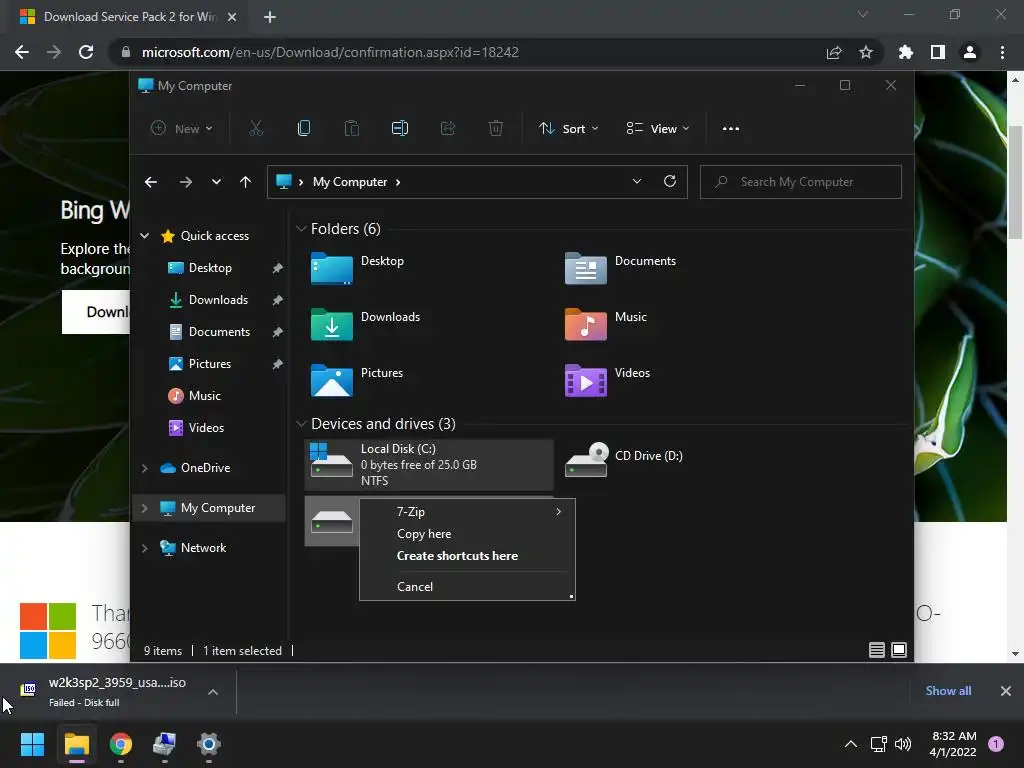Viewport: 1024px width, 768px height.
Task: Open Pictures in Quick access sidebar
Action: tap(209, 364)
